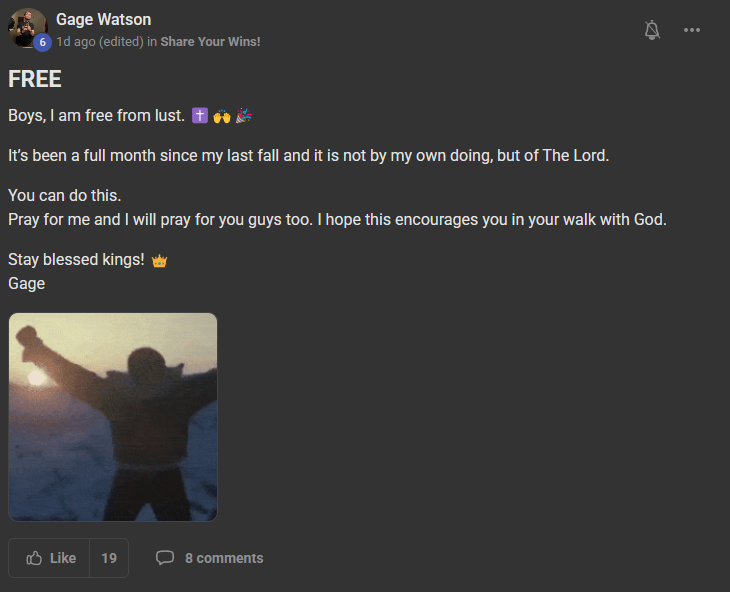Open the three-dot post options menu

[x=691, y=30]
